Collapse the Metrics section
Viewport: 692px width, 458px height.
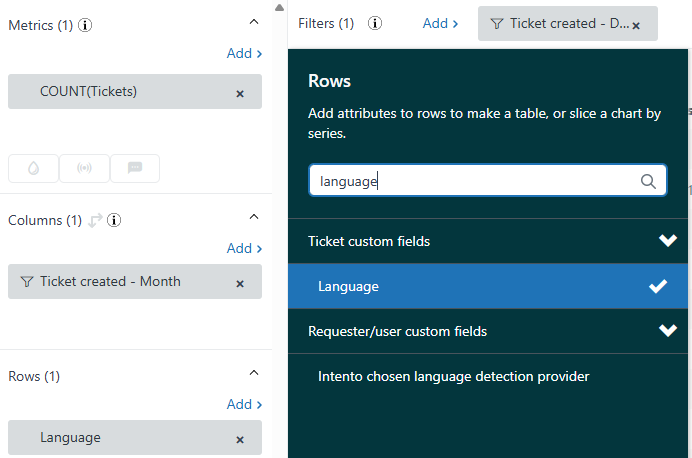pos(254,21)
